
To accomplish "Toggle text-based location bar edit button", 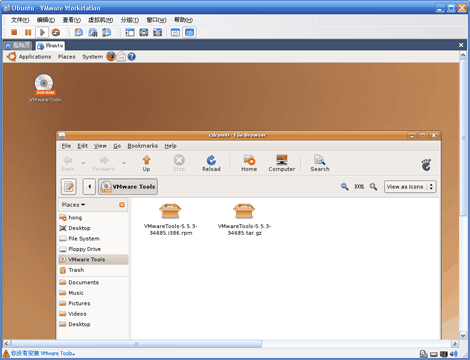I will pyautogui.click(x=69, y=187).
